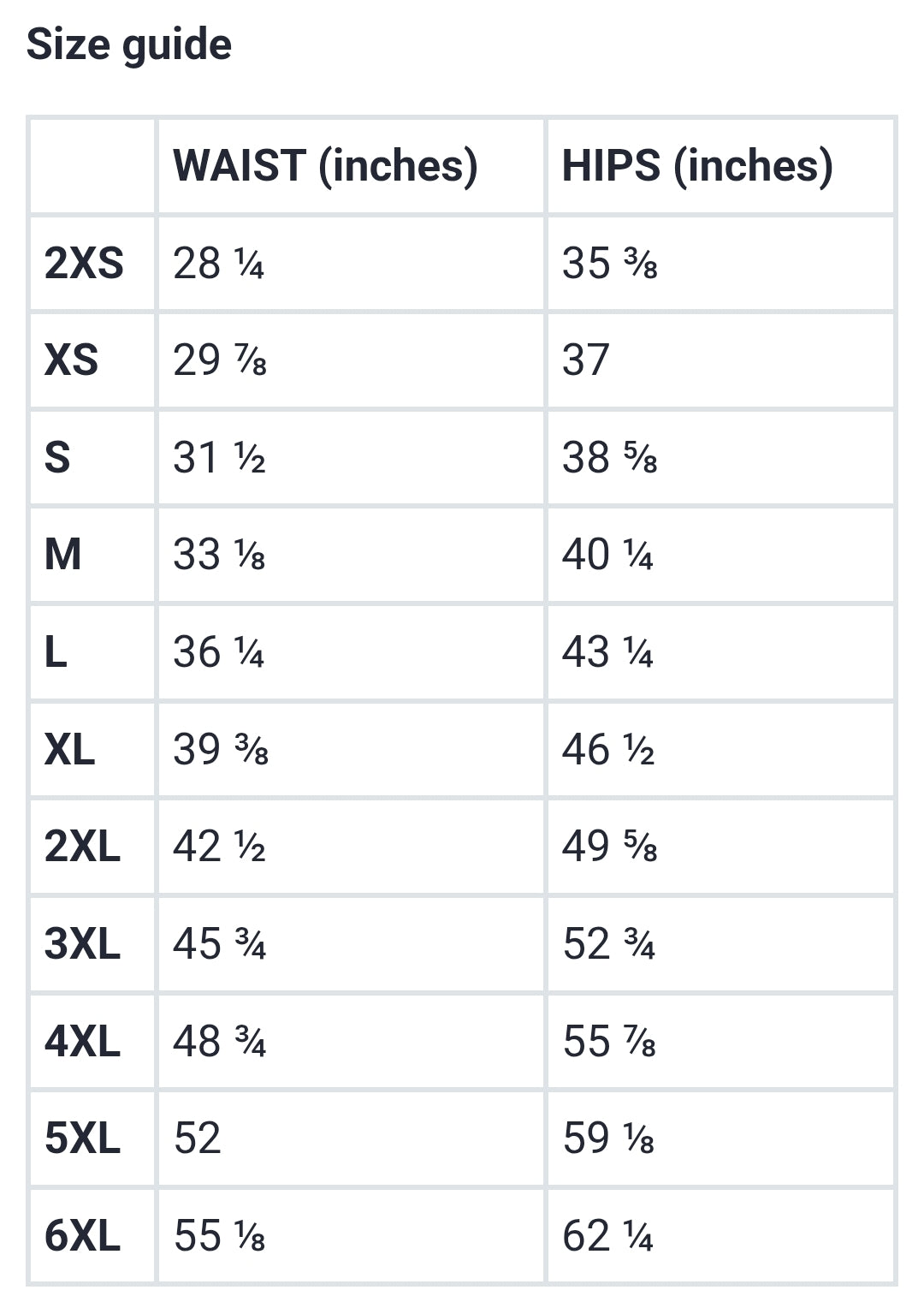Click the 28 ¼ waist value for 2XS

[x=218, y=263]
